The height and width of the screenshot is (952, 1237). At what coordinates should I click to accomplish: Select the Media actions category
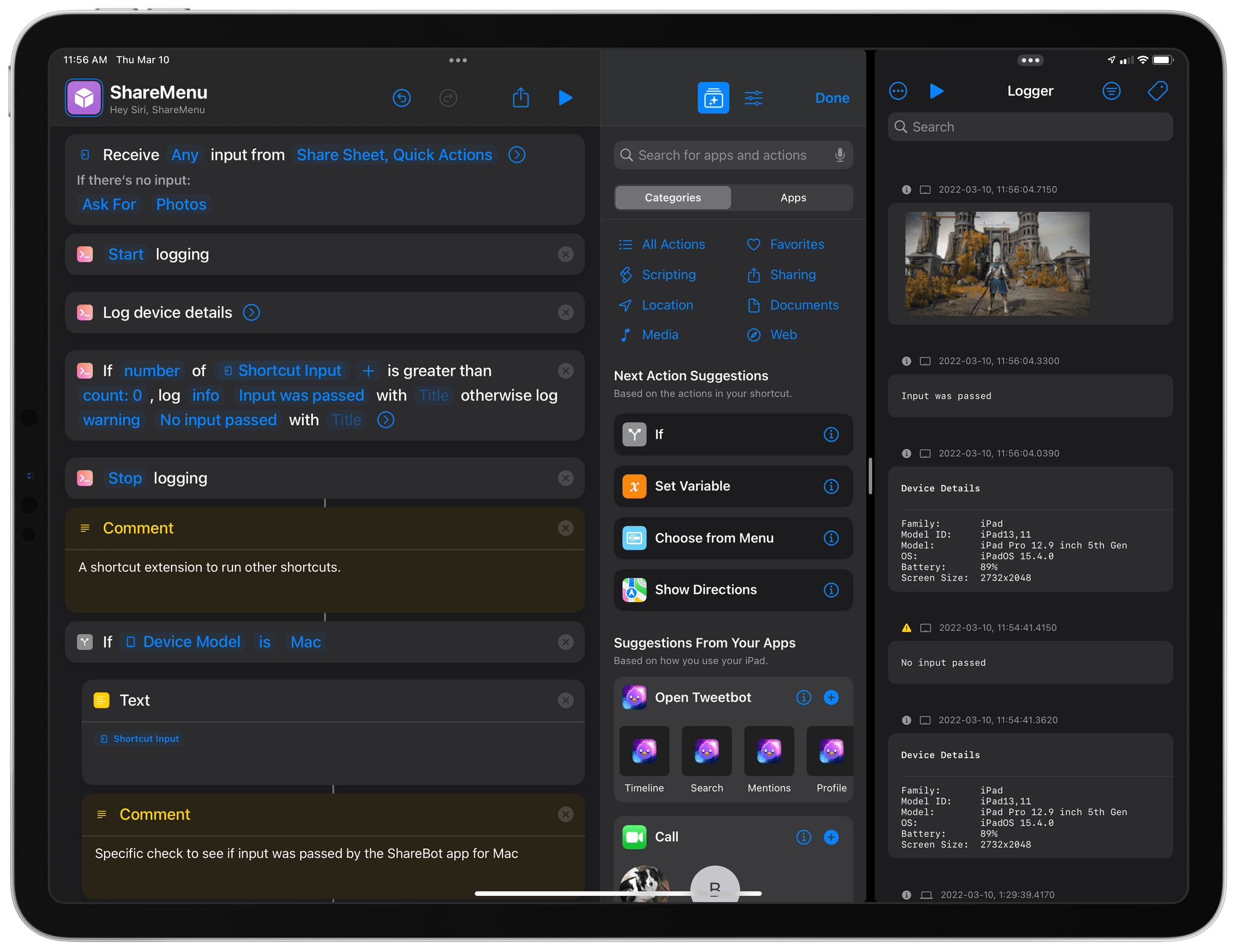pyautogui.click(x=660, y=335)
